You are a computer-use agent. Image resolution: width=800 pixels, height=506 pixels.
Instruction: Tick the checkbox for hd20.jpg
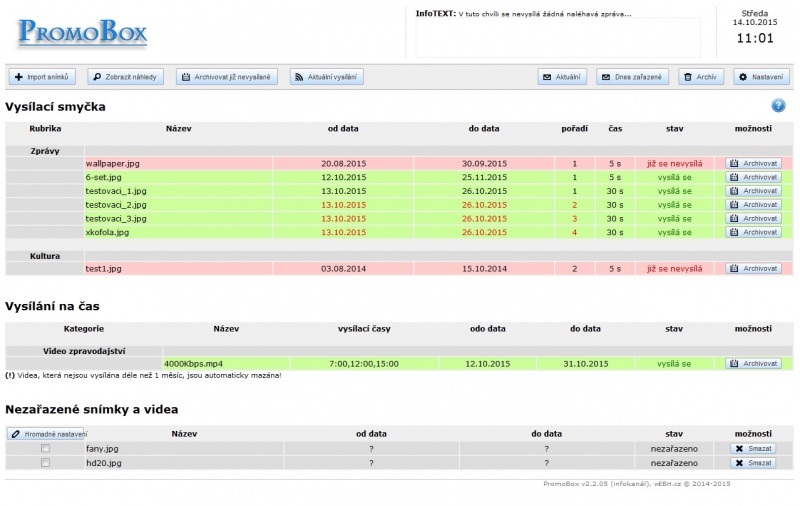tap(45, 463)
